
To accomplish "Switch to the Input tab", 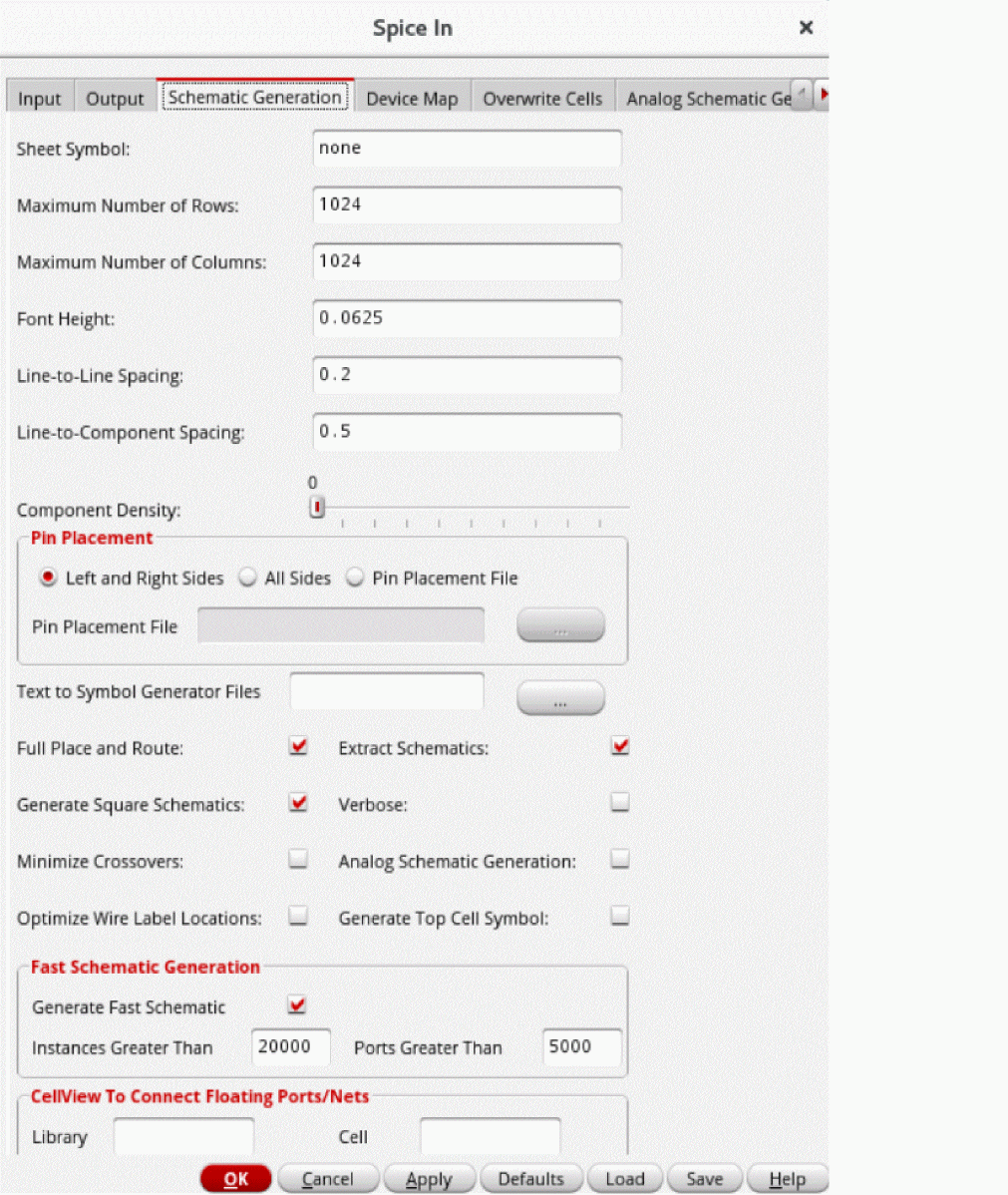I will click(40, 99).
